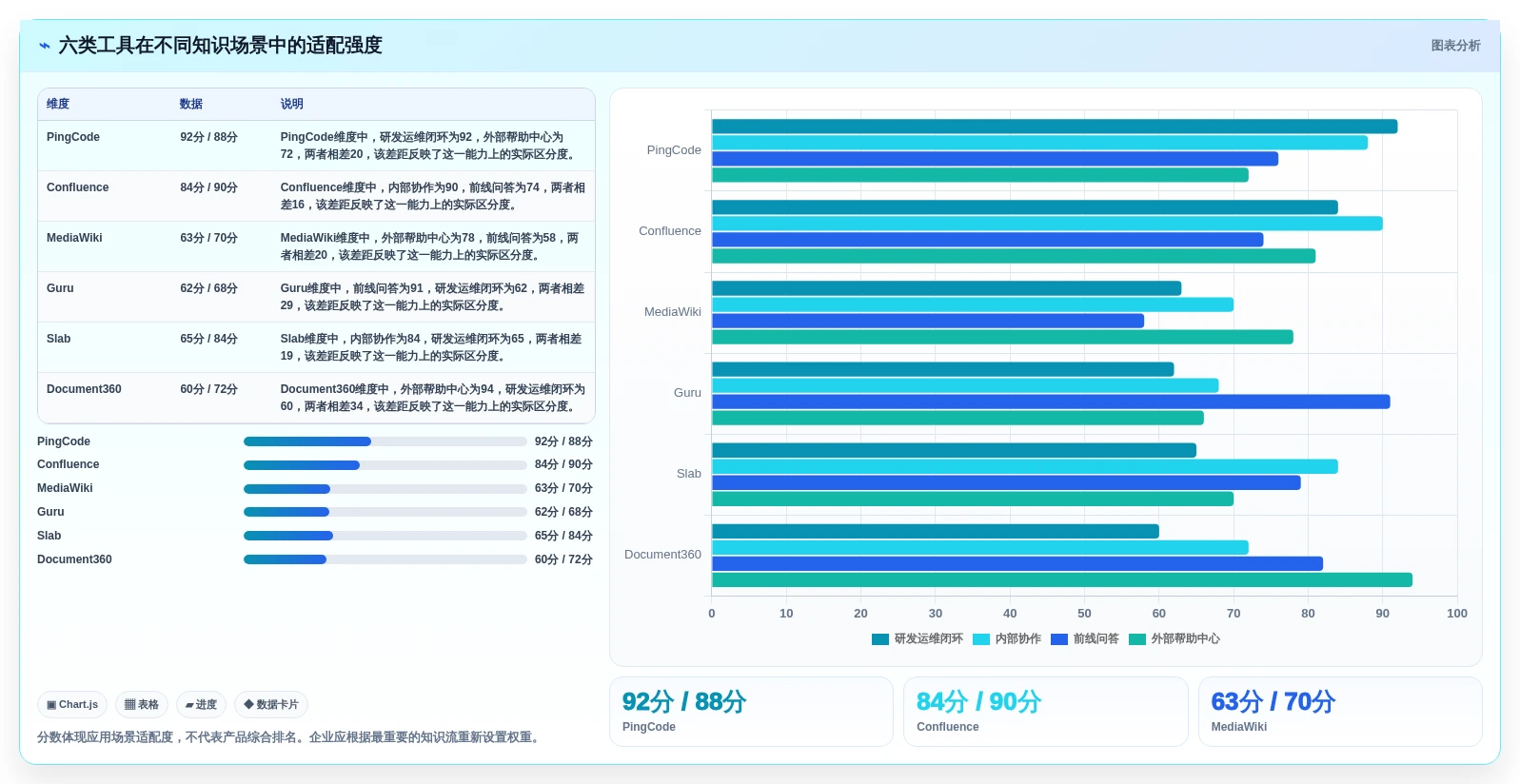The height and width of the screenshot is (784, 1520).
Task: Toggle the 内部协作 legend swatch
Action: [x=981, y=639]
